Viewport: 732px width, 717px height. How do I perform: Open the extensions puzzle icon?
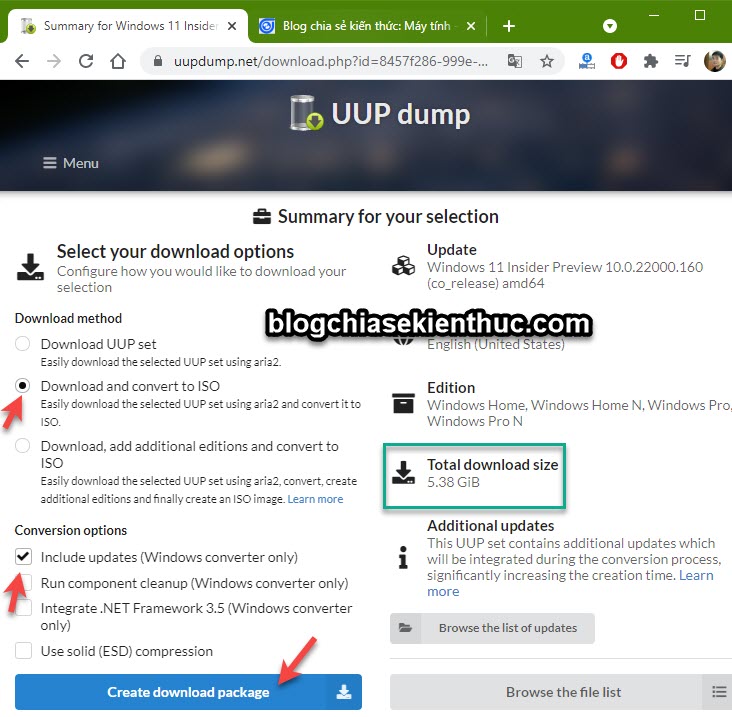pos(650,61)
